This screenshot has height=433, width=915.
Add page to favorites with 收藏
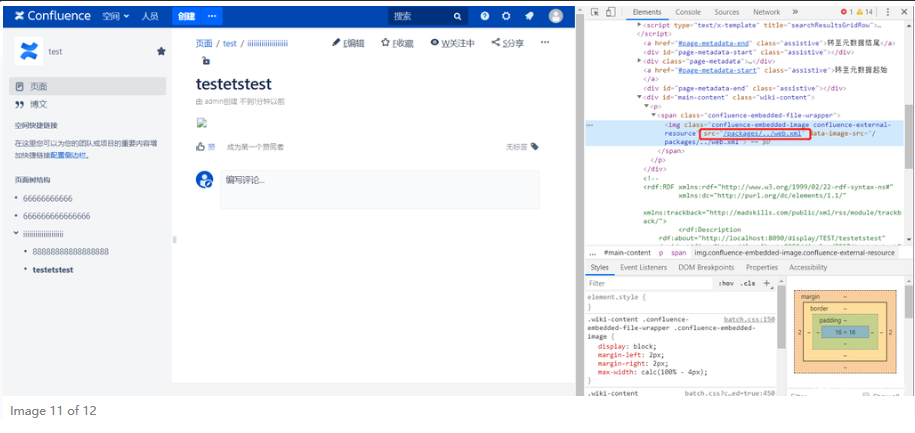(x=397, y=43)
